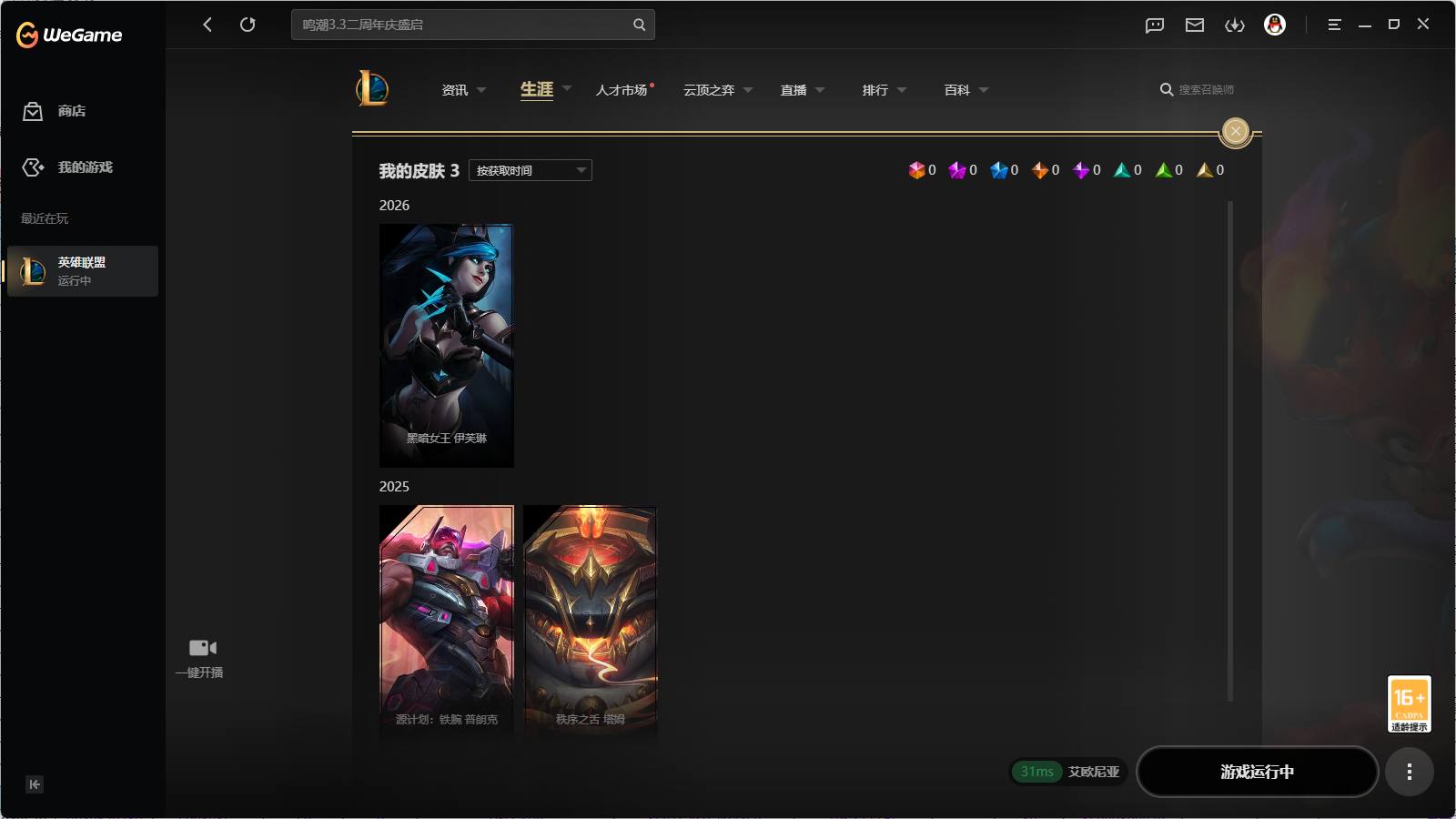The width and height of the screenshot is (1456, 819).
Task: Click the 游戏运行中 button
Action: [x=1258, y=772]
